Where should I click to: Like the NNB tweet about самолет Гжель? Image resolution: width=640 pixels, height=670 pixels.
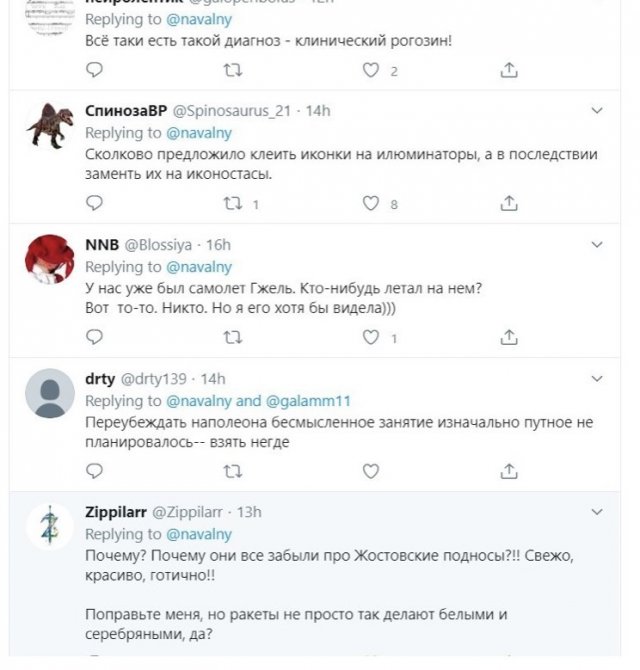(x=371, y=338)
